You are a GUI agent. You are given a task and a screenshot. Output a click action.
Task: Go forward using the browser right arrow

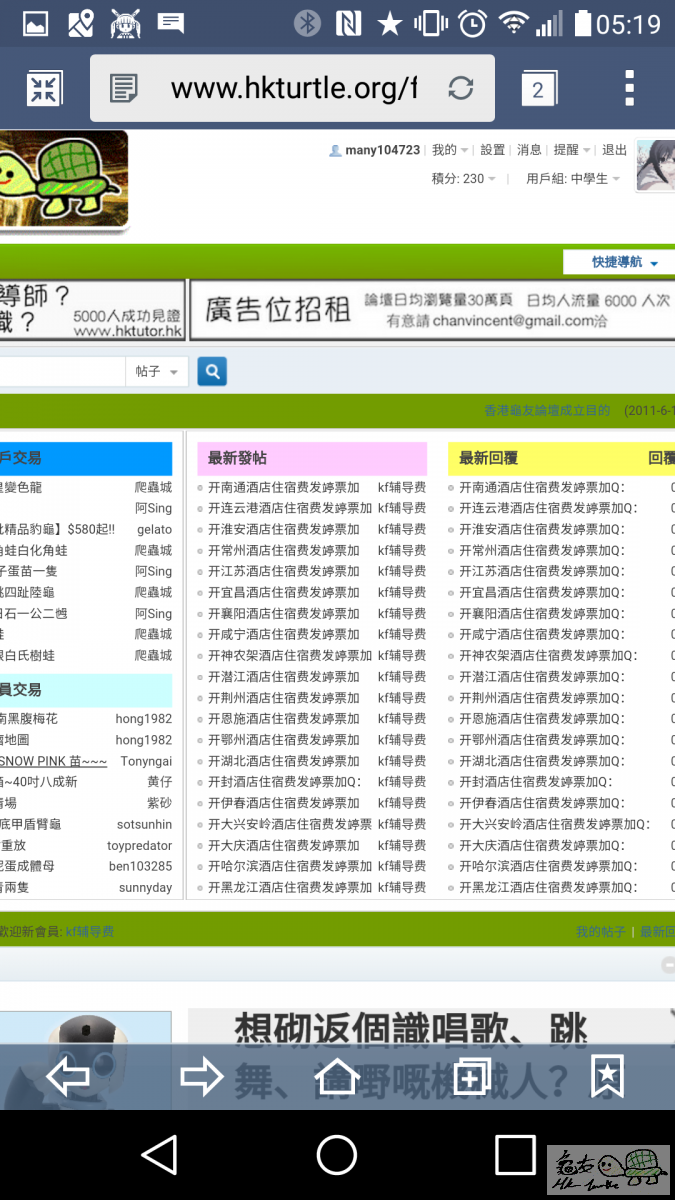201,1077
